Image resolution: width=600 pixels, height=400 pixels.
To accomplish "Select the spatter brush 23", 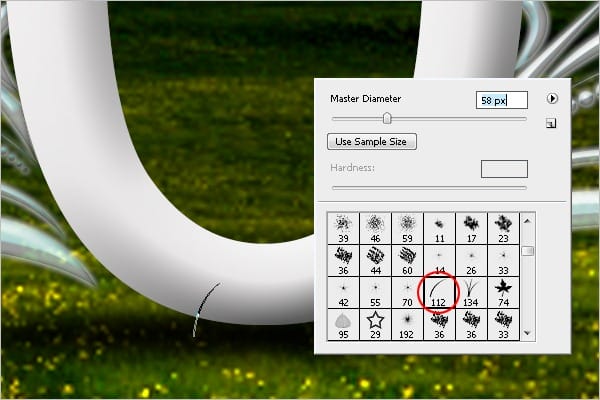I will pyautogui.click(x=503, y=229).
